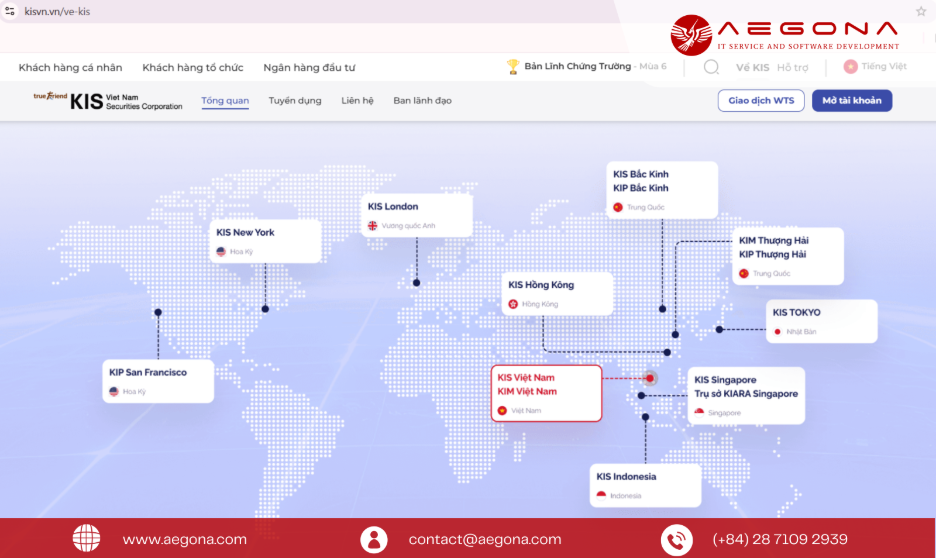The height and width of the screenshot is (558, 936).
Task: Click the US flag on KIS New York card
Action: click(221, 252)
